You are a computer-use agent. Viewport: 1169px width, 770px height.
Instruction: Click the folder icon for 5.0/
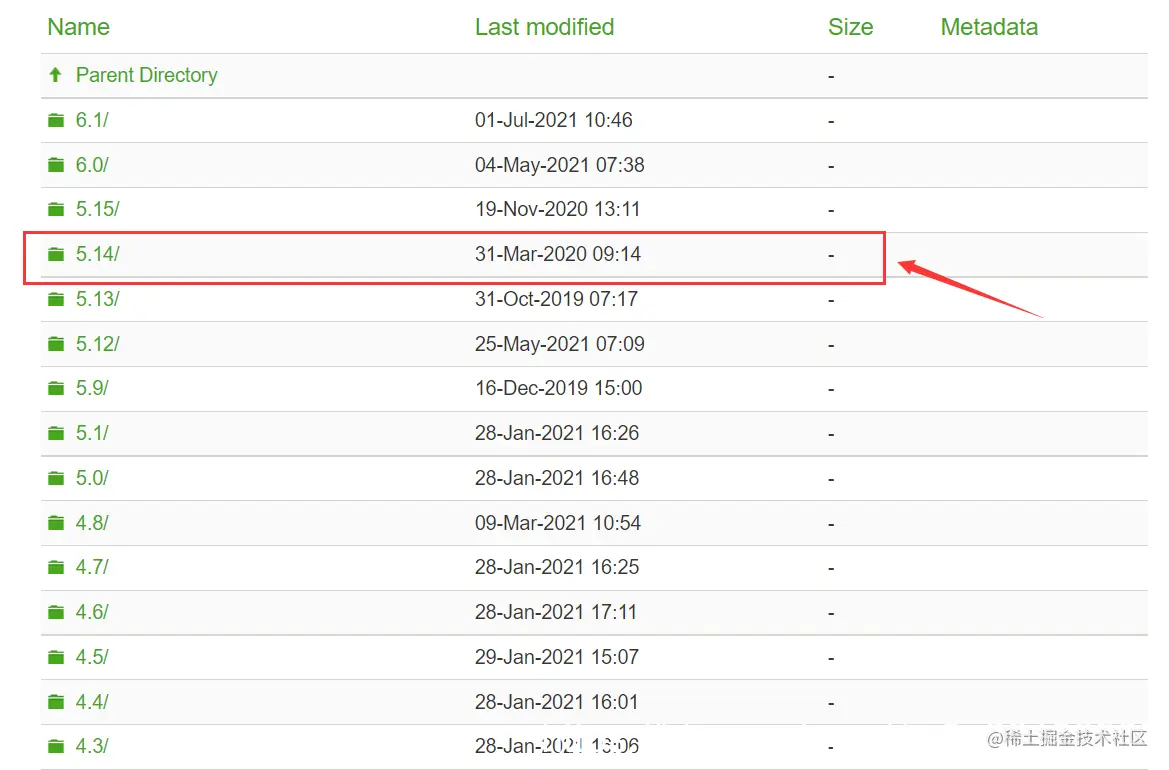coord(56,478)
